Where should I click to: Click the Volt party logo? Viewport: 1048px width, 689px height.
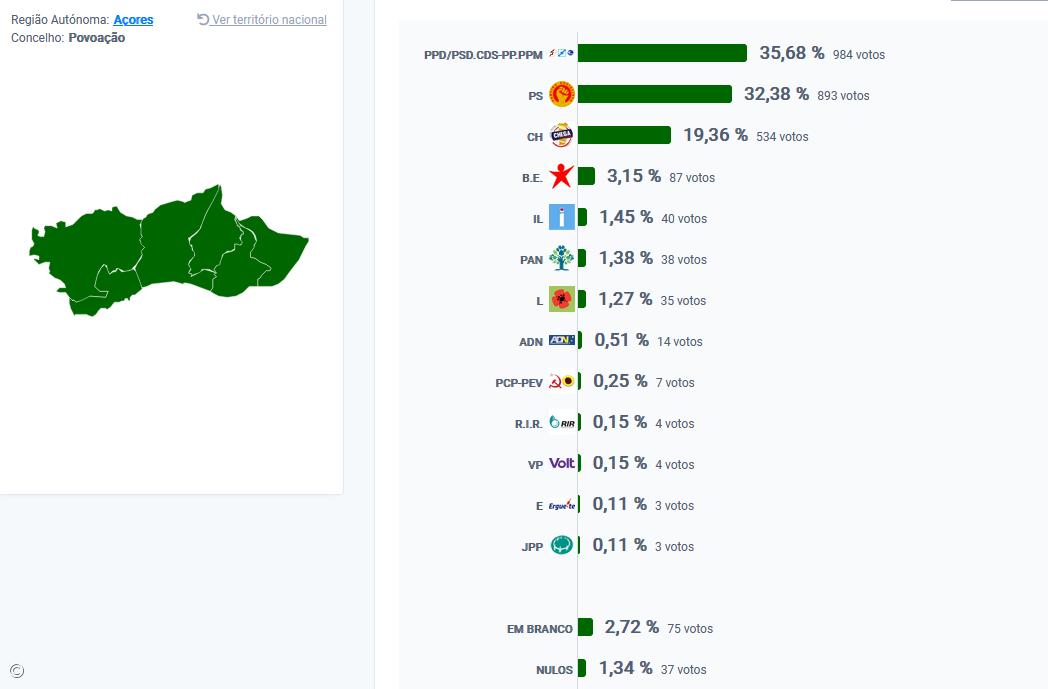(x=562, y=463)
